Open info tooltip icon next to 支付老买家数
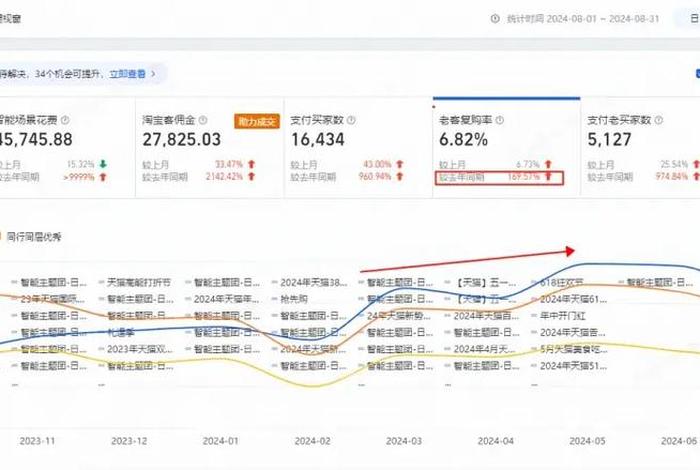Screen dimensions: 700x470 (x=658, y=120)
